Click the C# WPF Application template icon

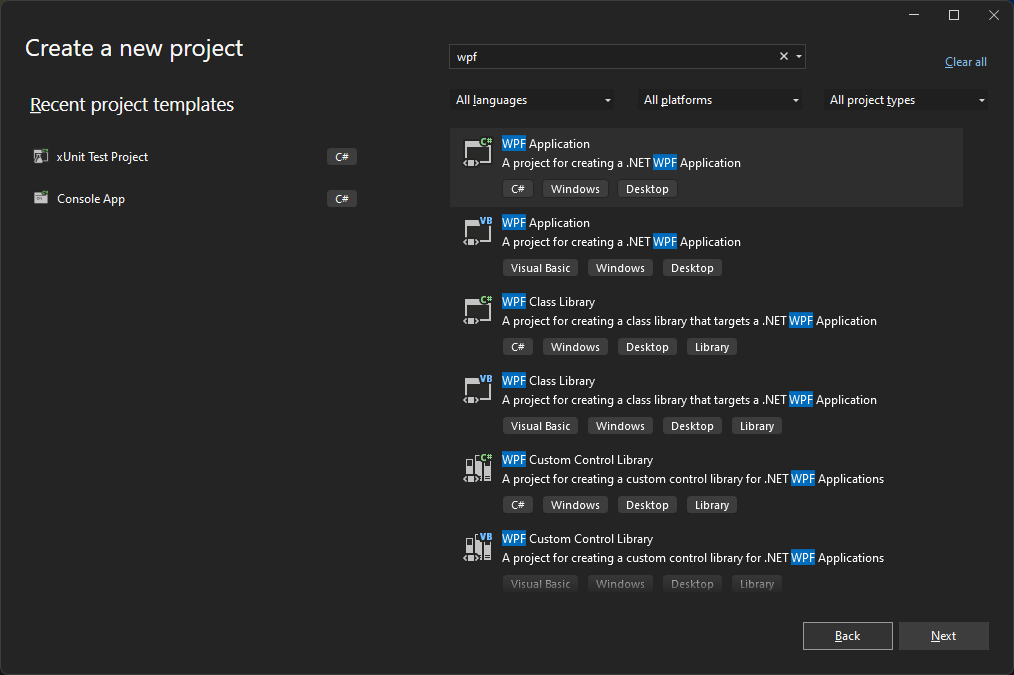(x=477, y=153)
